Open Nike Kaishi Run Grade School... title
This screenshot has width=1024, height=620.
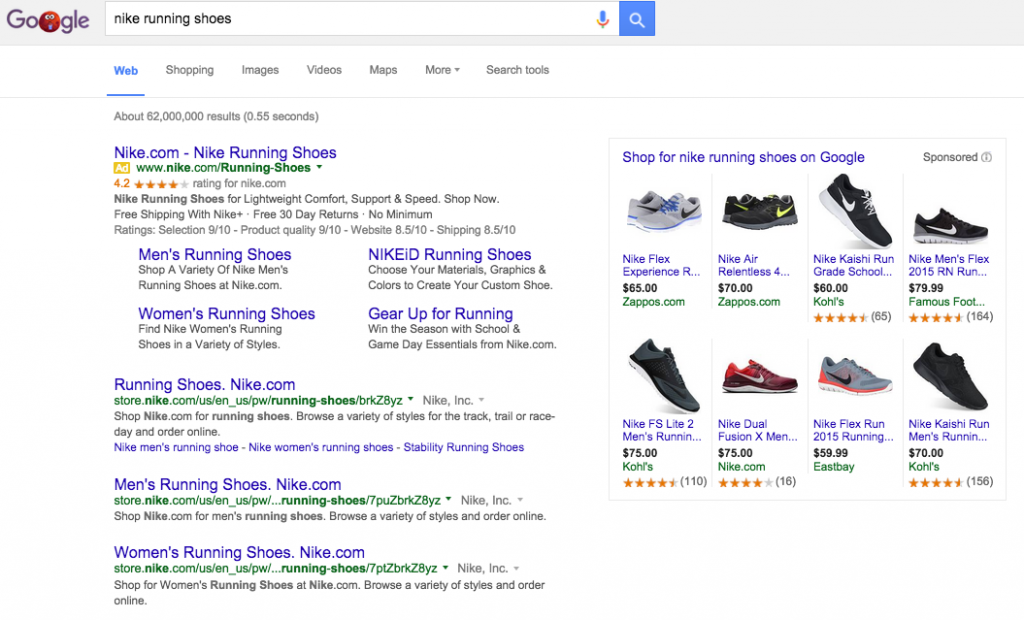pos(854,265)
